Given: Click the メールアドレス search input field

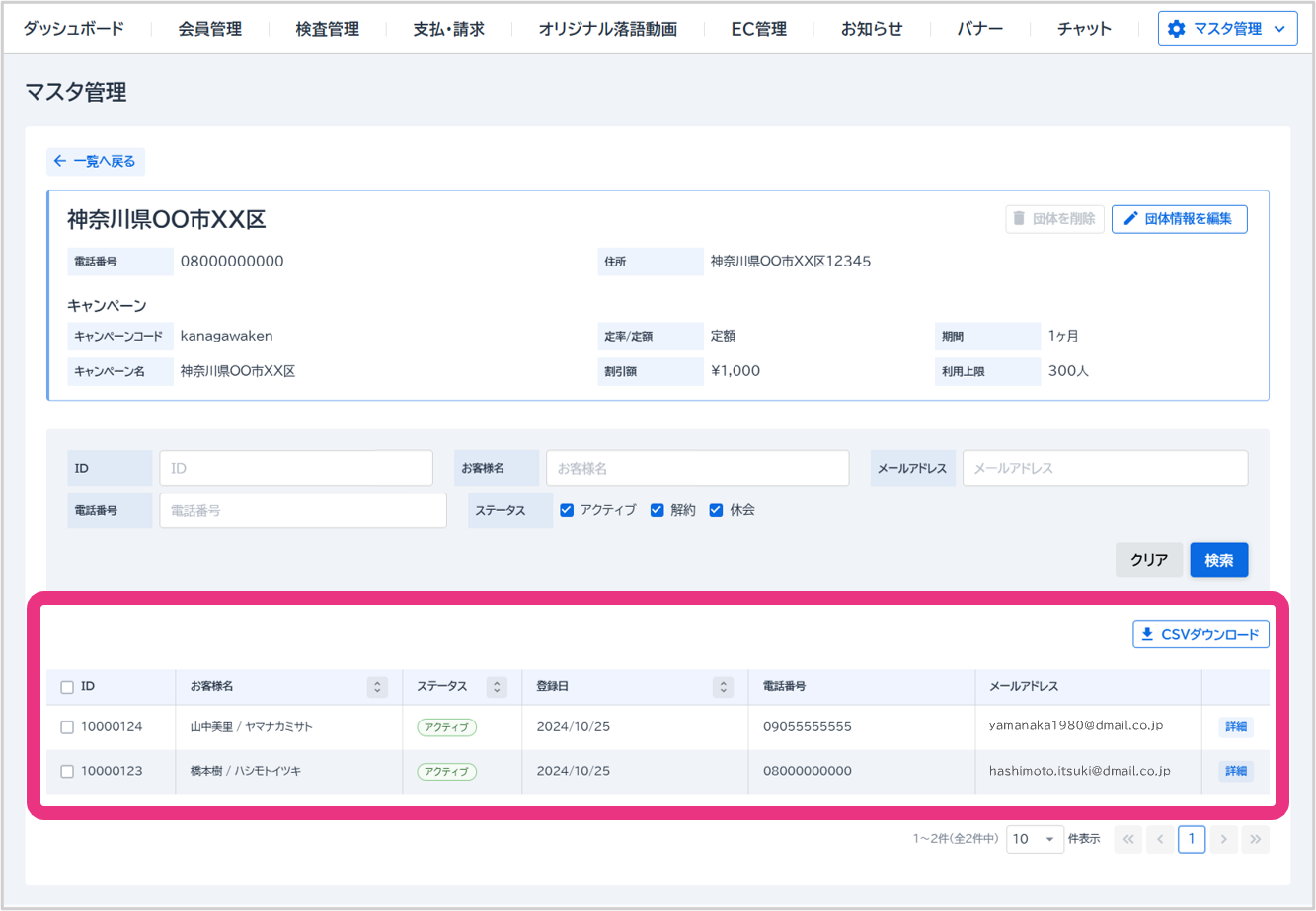Looking at the screenshot, I should [x=1104, y=468].
